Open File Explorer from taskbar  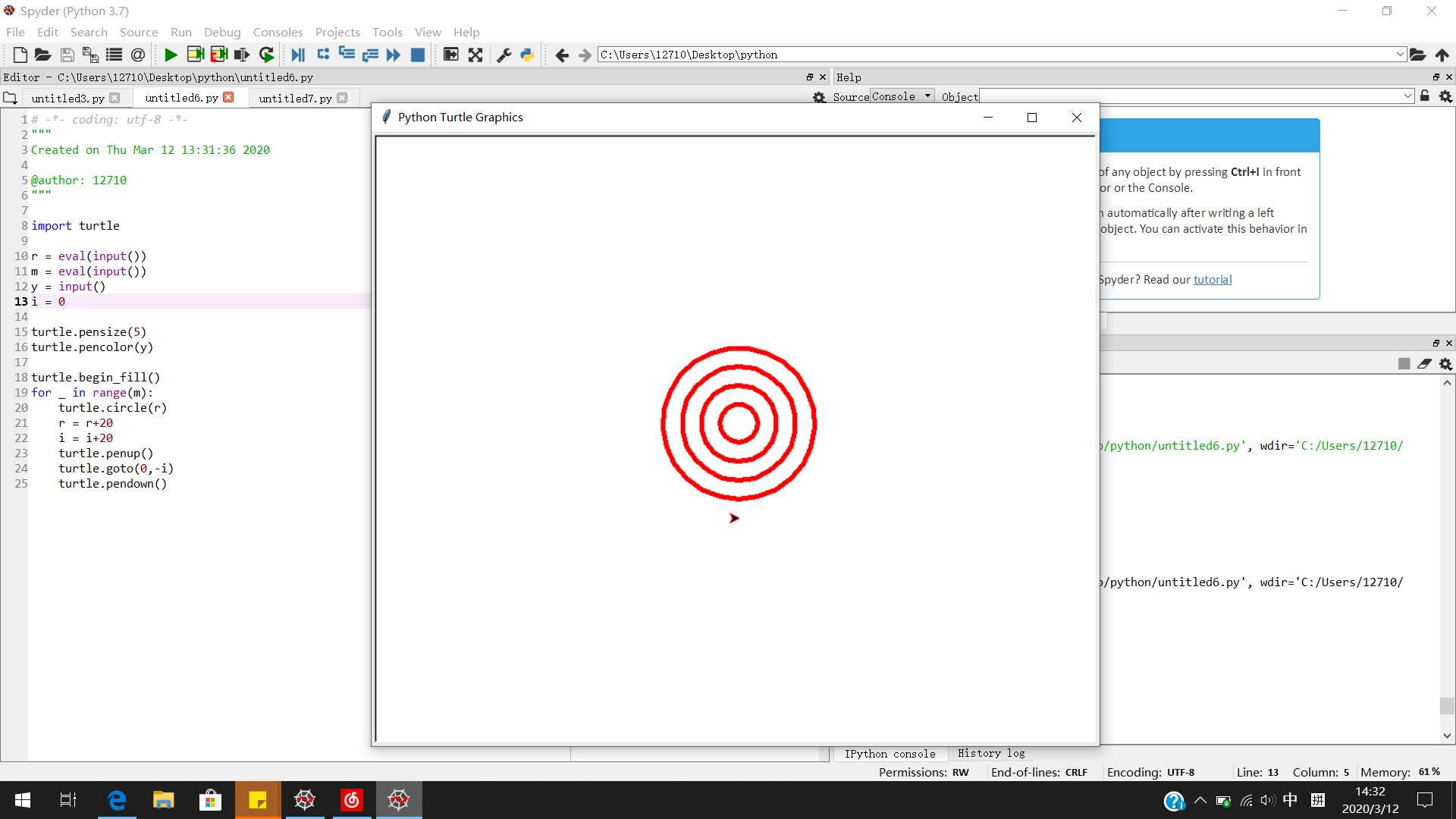tap(163, 800)
